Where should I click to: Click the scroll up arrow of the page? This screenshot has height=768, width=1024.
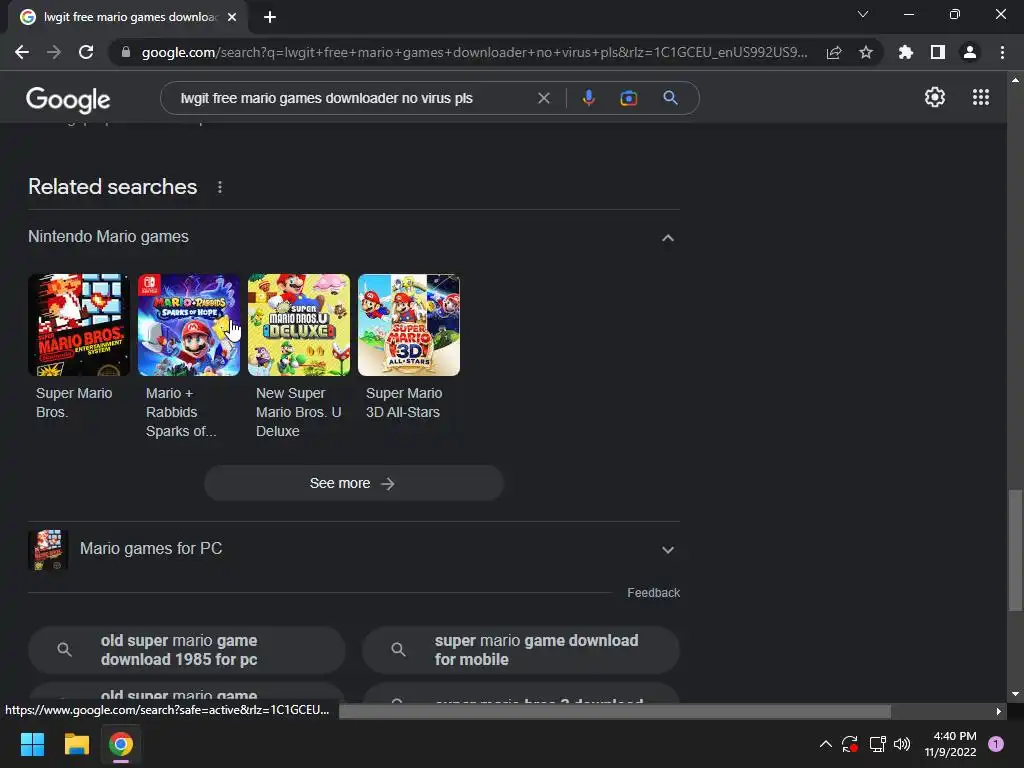[x=1015, y=80]
